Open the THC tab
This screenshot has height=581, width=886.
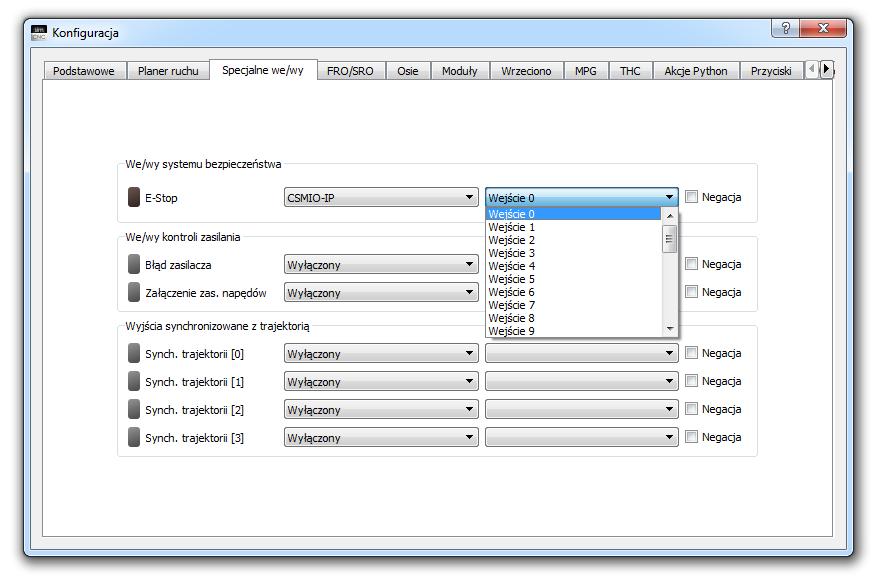coord(630,71)
